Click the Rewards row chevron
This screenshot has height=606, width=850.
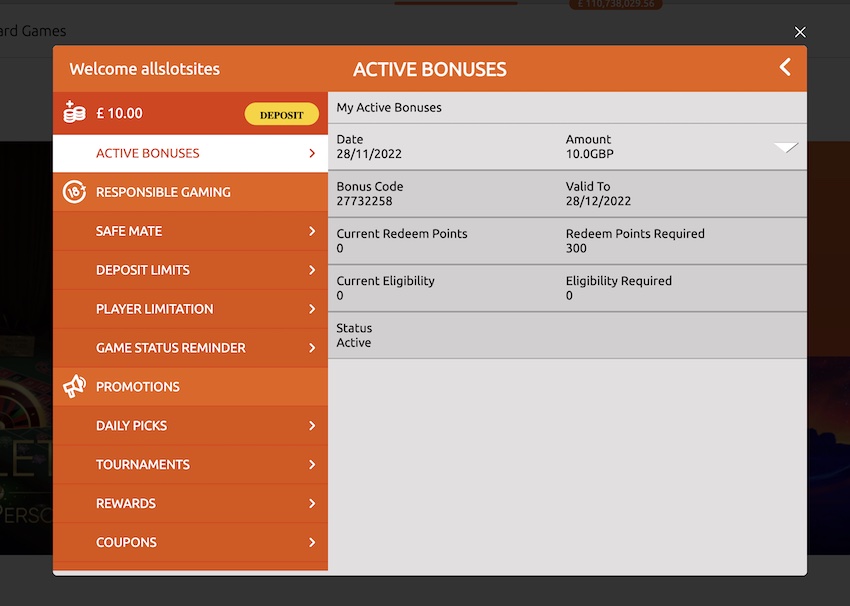tap(312, 504)
